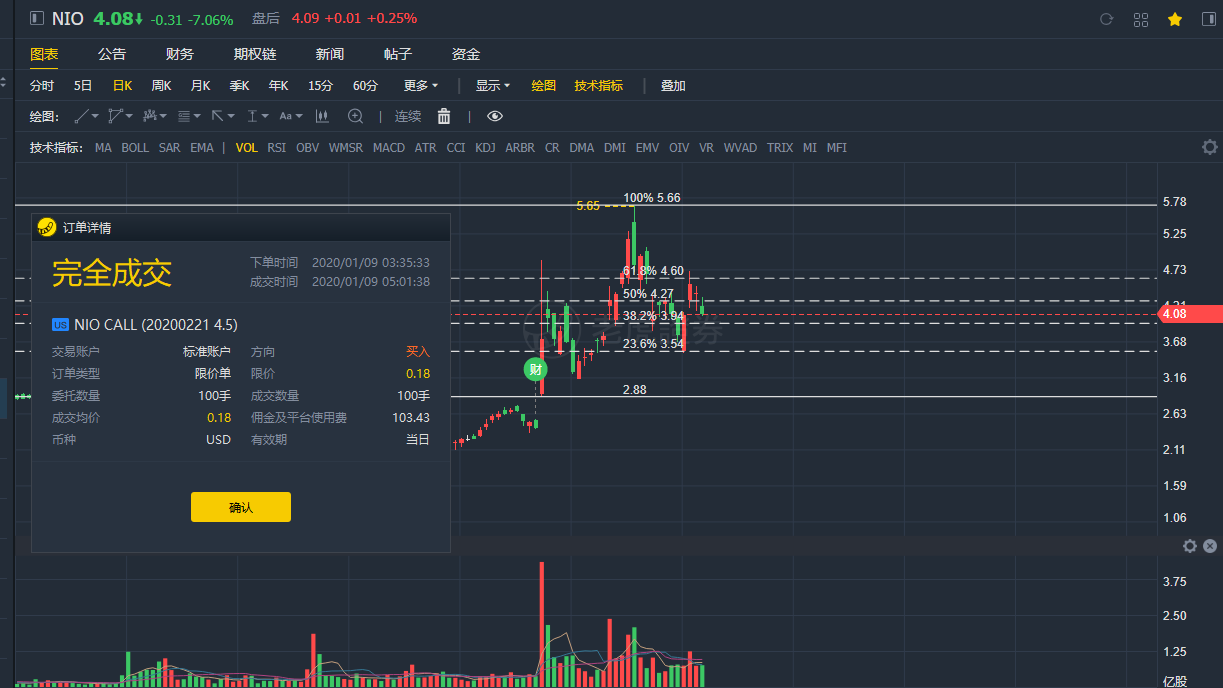Viewport: 1223px width, 688px height.
Task: Click the 叠加 overlay button
Action: tap(673, 86)
